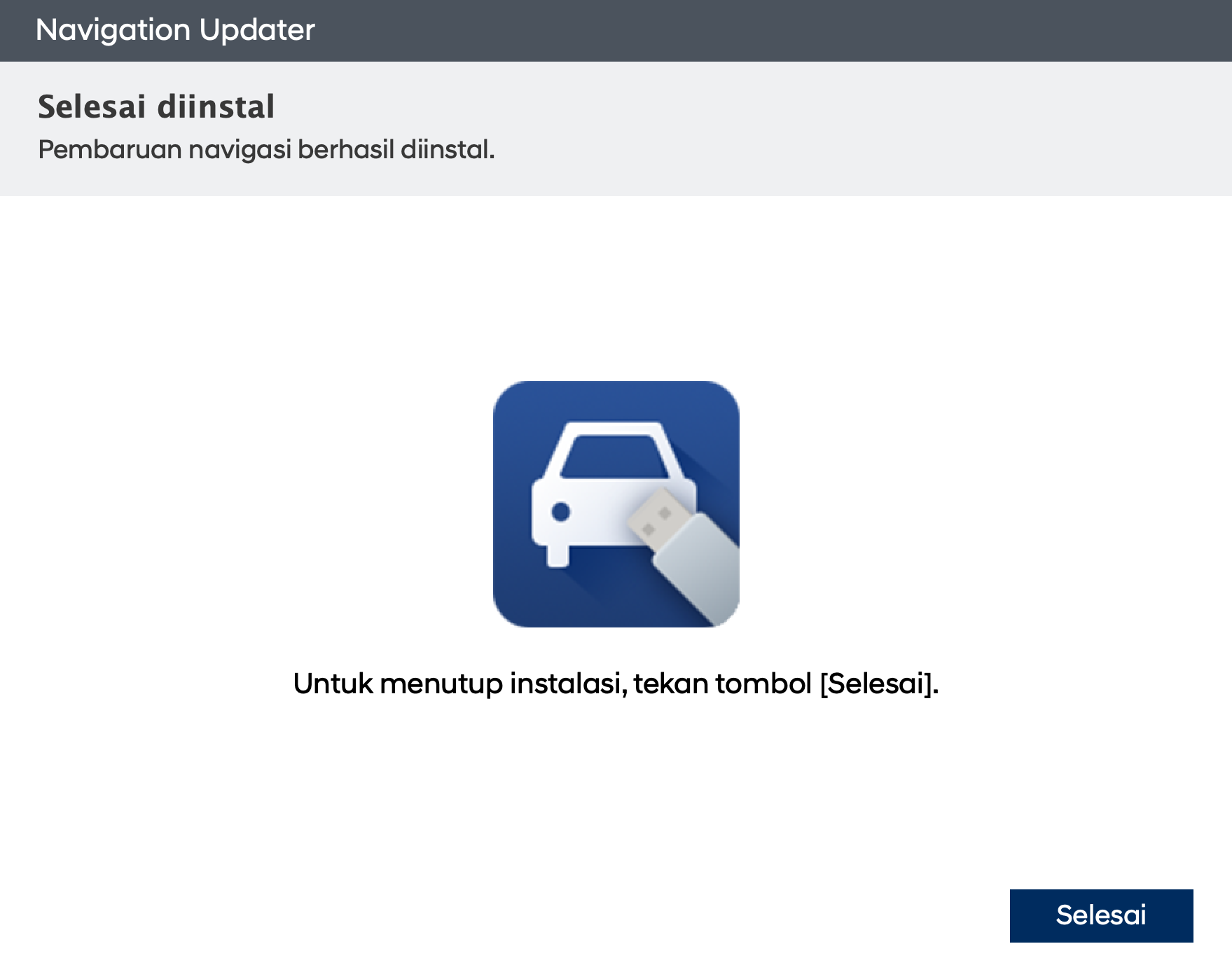Viewport: 1232px width, 972px height.
Task: Click the Pembaruan navigasi berhasil diinstal message
Action: 266,150
